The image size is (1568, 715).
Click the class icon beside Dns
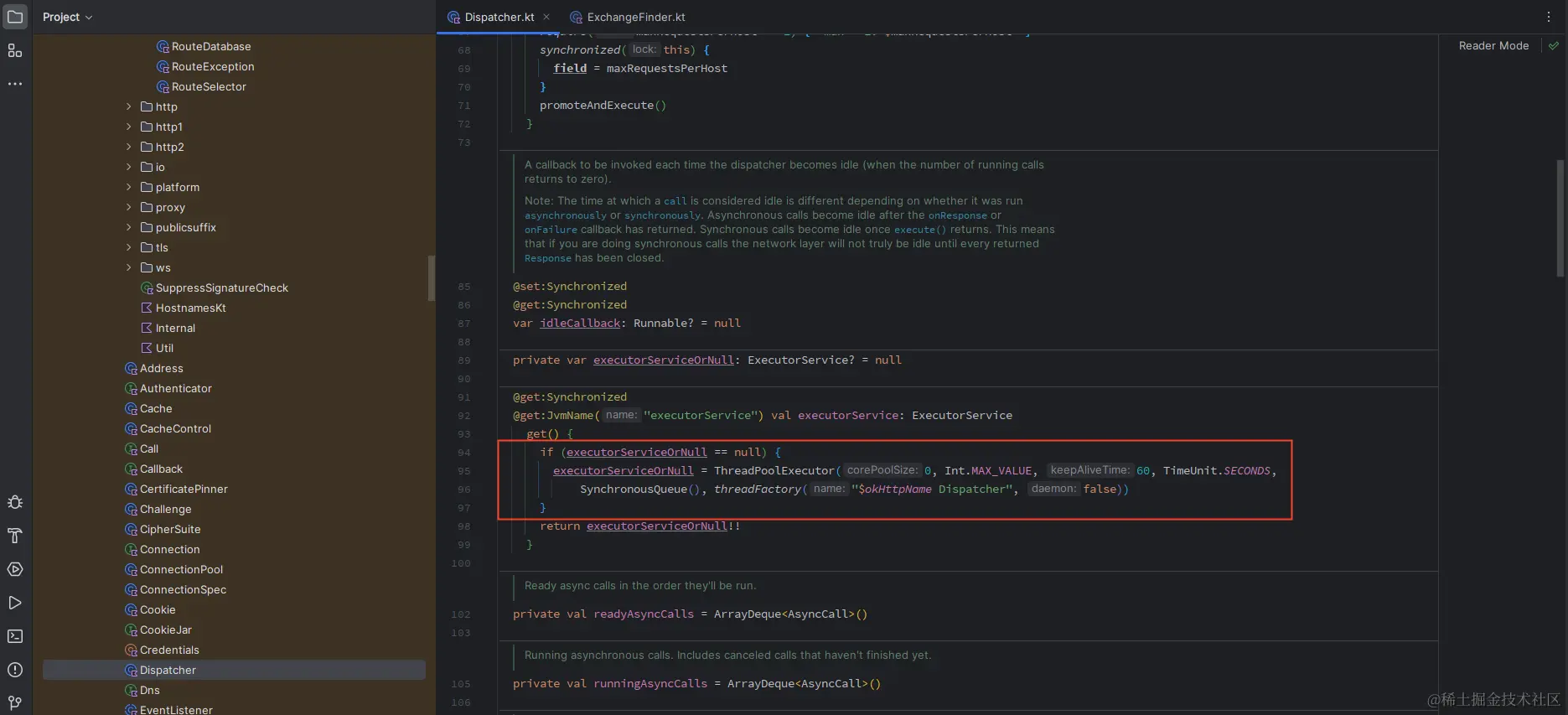[131, 691]
